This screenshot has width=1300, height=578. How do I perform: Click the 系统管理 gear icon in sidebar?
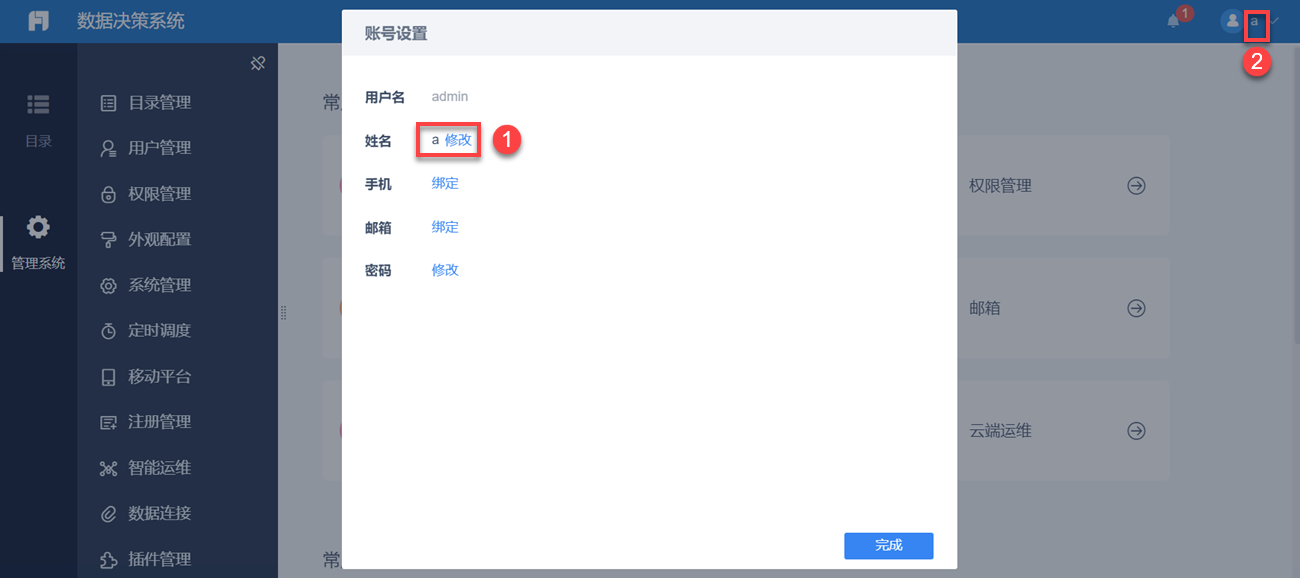click(109, 286)
